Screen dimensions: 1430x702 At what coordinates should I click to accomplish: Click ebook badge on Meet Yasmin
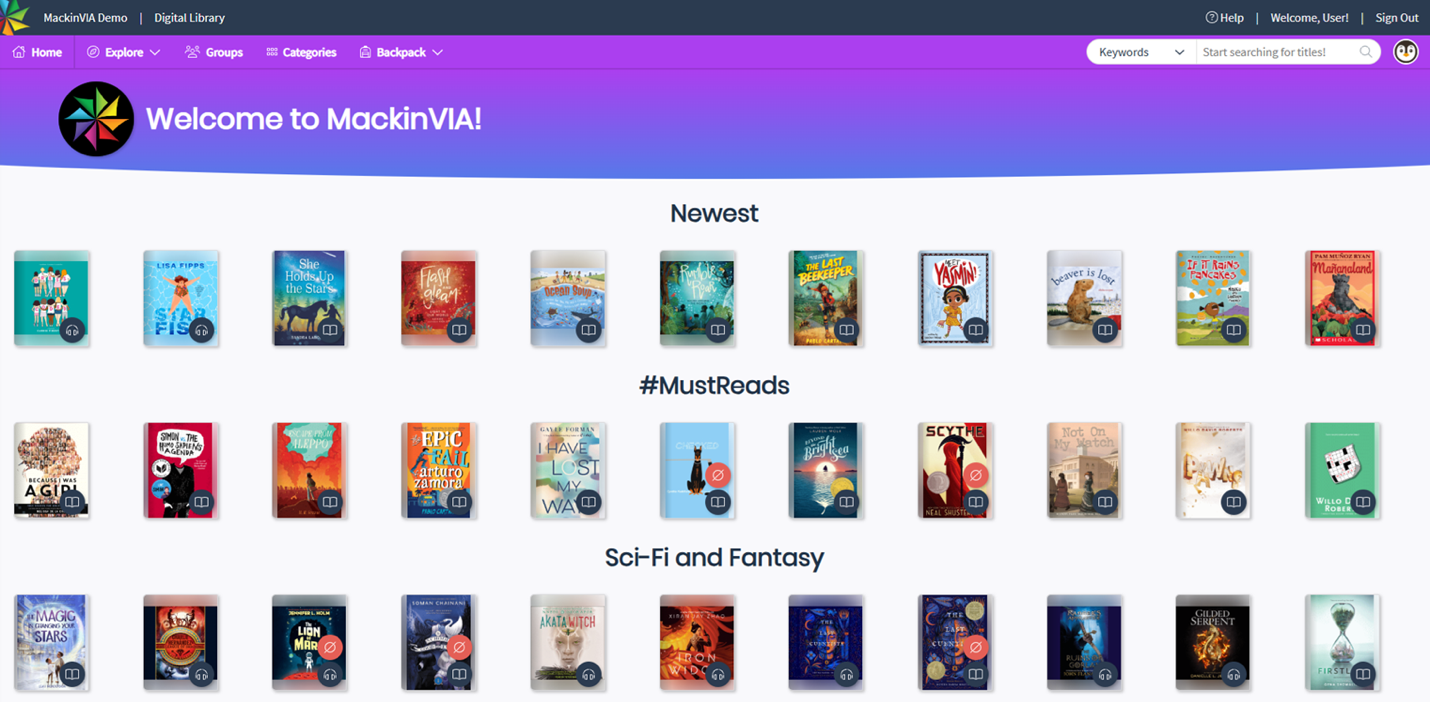tap(976, 330)
